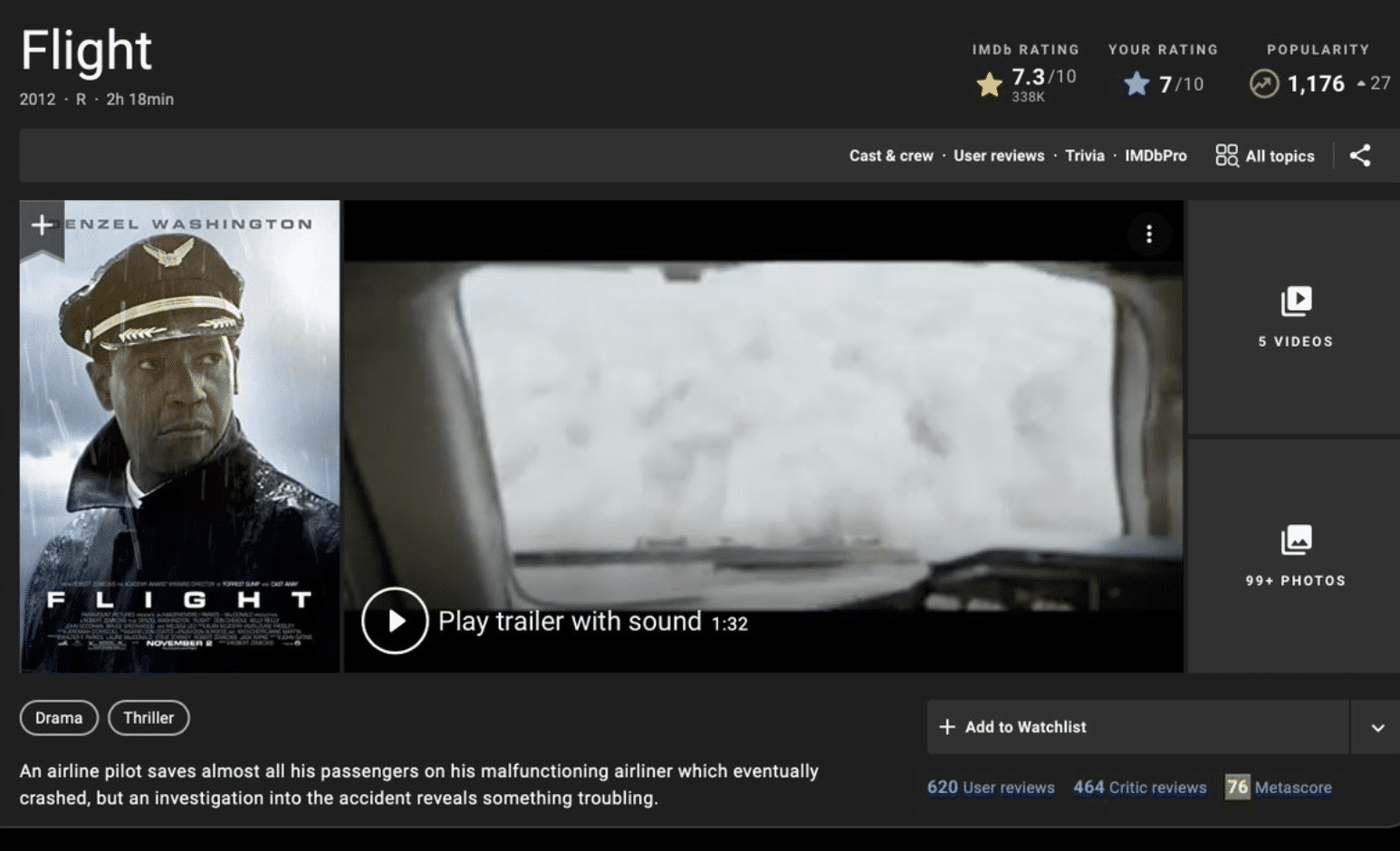Viewport: 1400px width, 851px height.
Task: Click Add to Watchlist button
Action: [1137, 727]
